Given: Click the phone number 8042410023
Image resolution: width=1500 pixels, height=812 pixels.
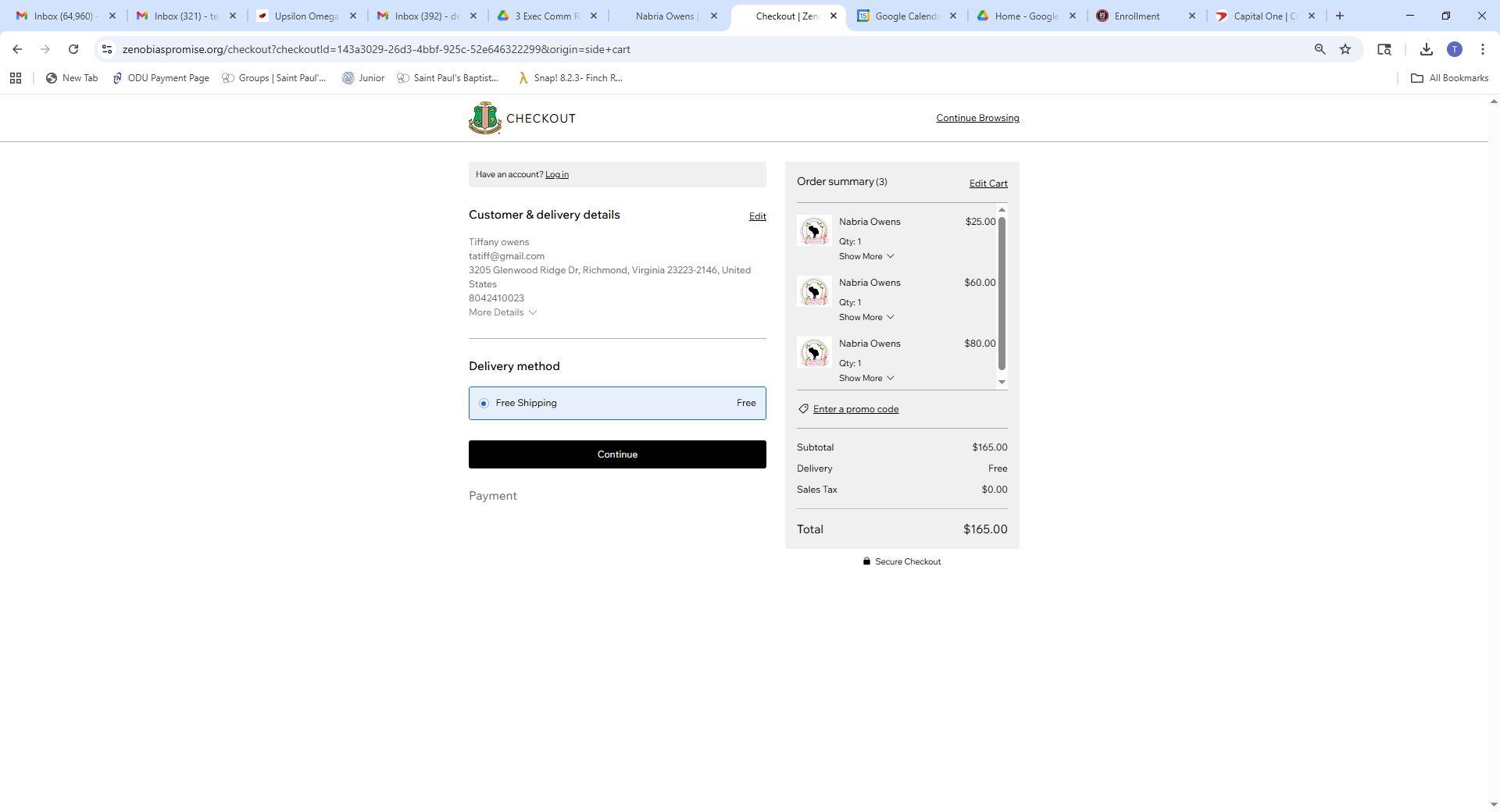Looking at the screenshot, I should (496, 298).
